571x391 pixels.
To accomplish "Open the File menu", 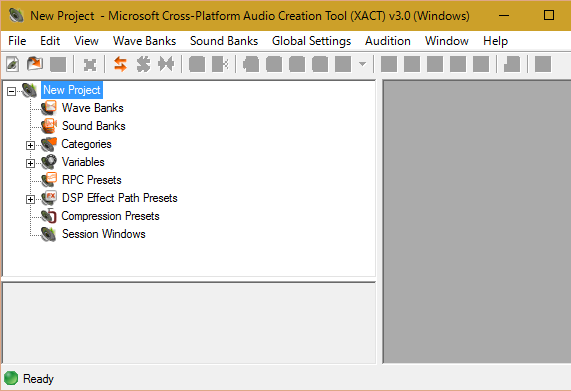I will coord(17,41).
